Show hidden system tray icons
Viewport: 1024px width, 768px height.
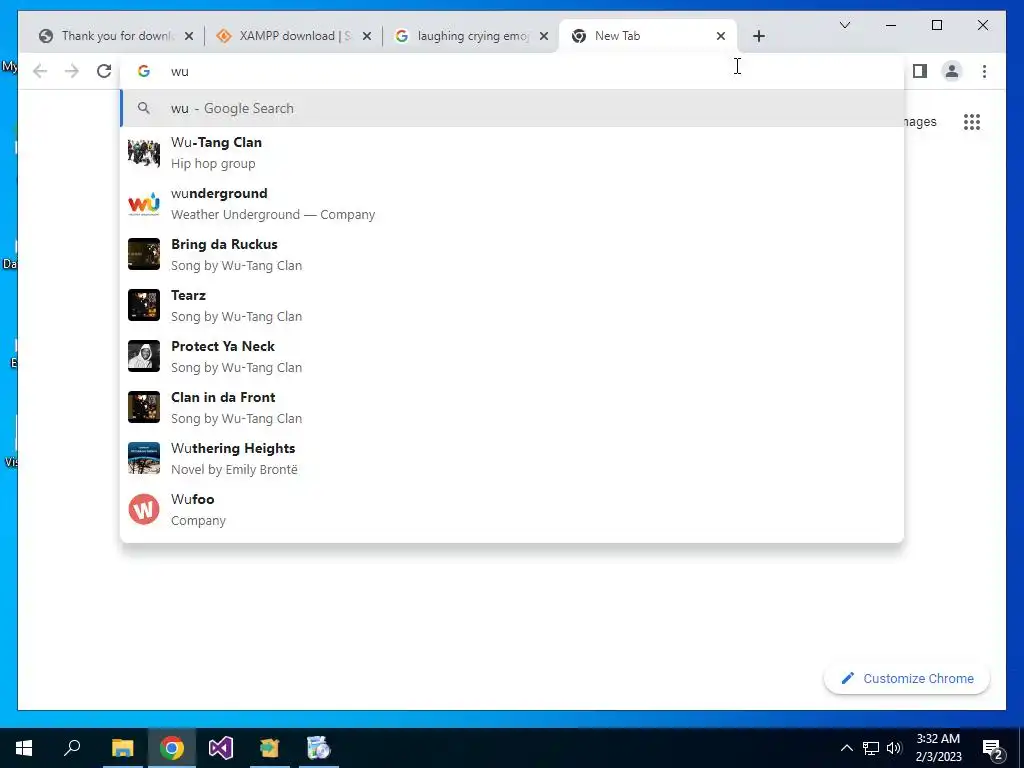pos(846,748)
